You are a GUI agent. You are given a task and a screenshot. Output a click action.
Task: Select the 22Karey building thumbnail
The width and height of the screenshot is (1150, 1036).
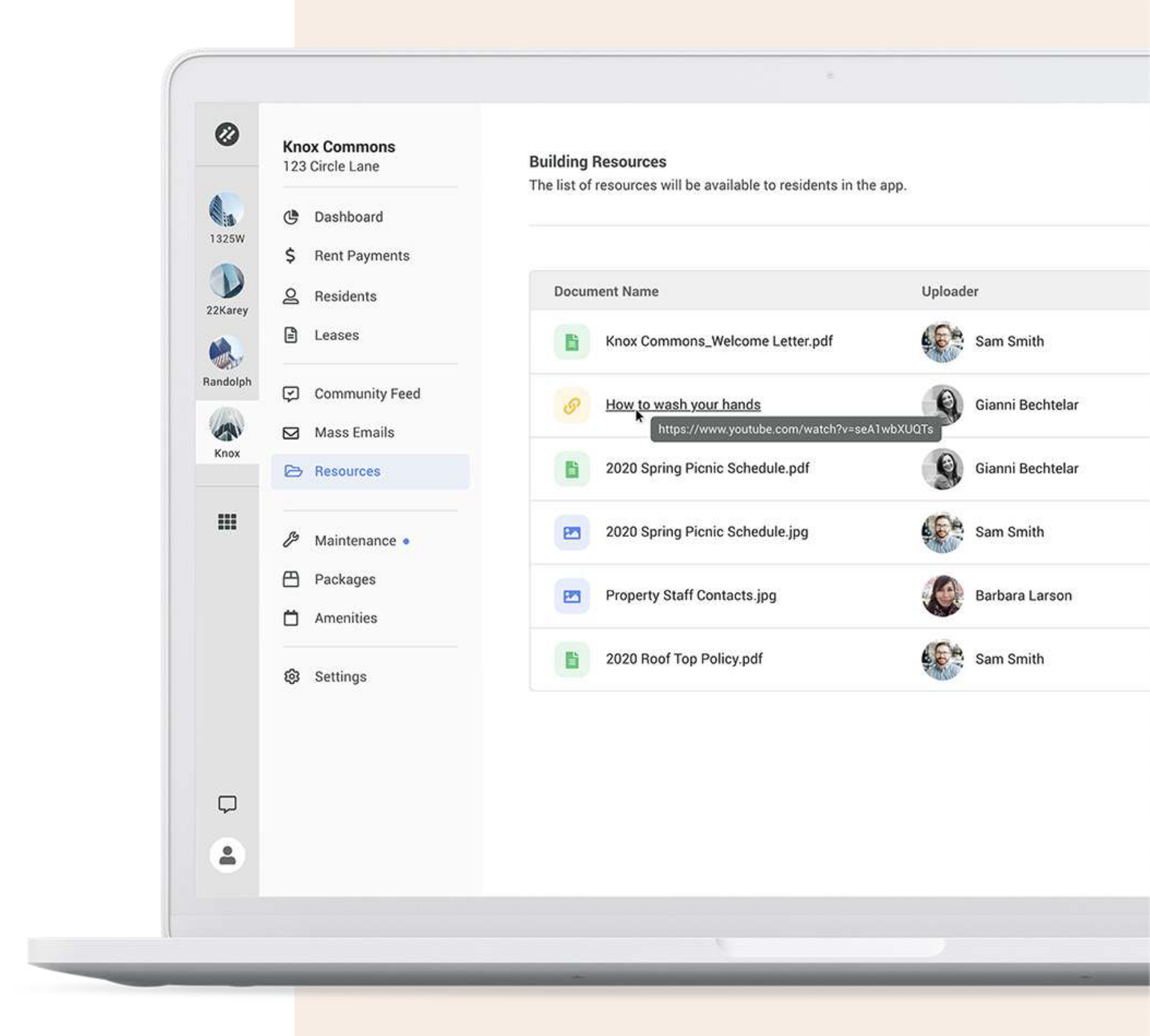(x=227, y=282)
